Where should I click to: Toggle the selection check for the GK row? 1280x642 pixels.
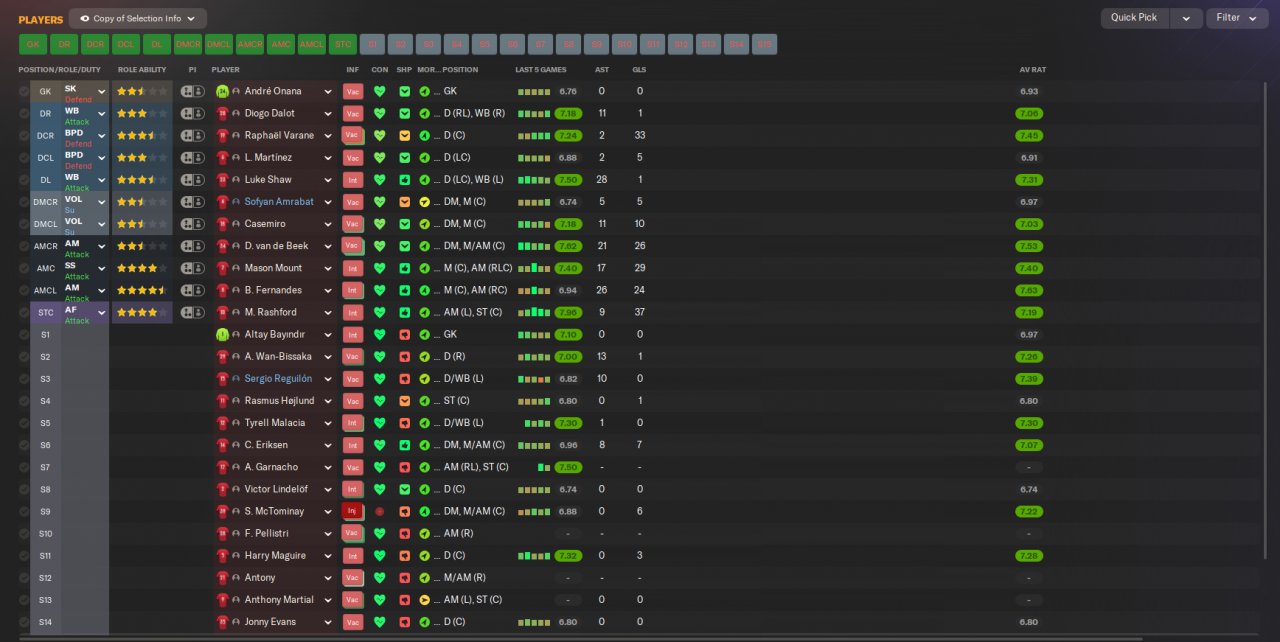click(24, 91)
